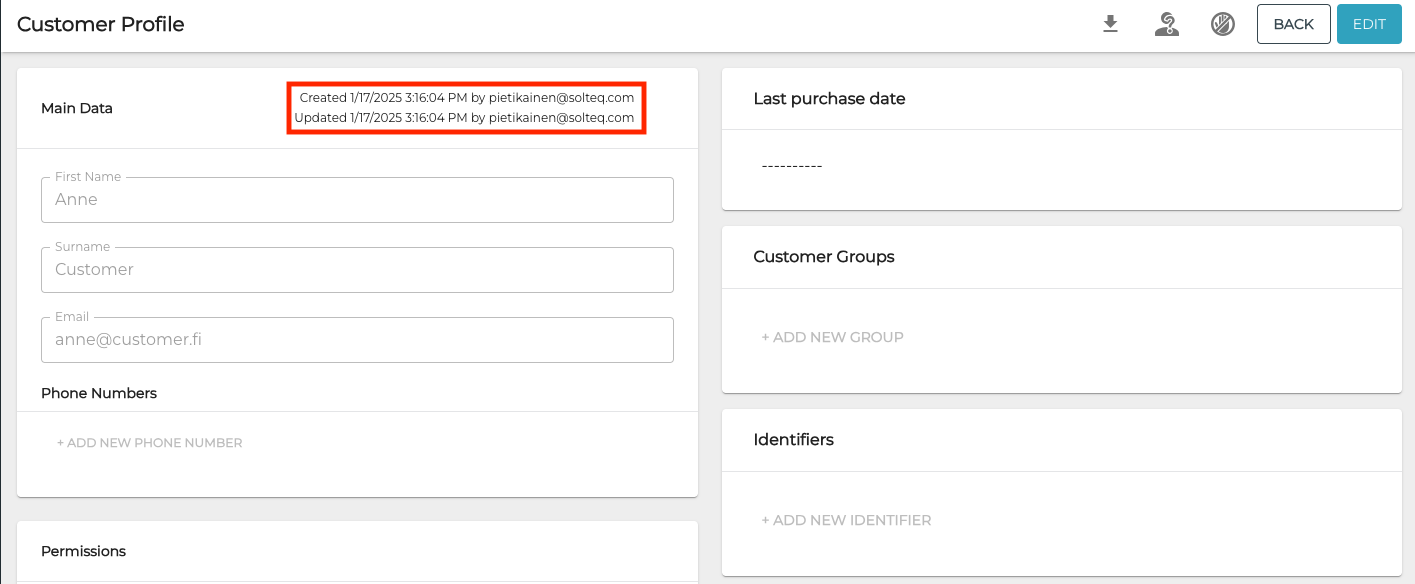Click the First Name field showing Anne
This screenshot has height=584, width=1415.
tap(357, 199)
